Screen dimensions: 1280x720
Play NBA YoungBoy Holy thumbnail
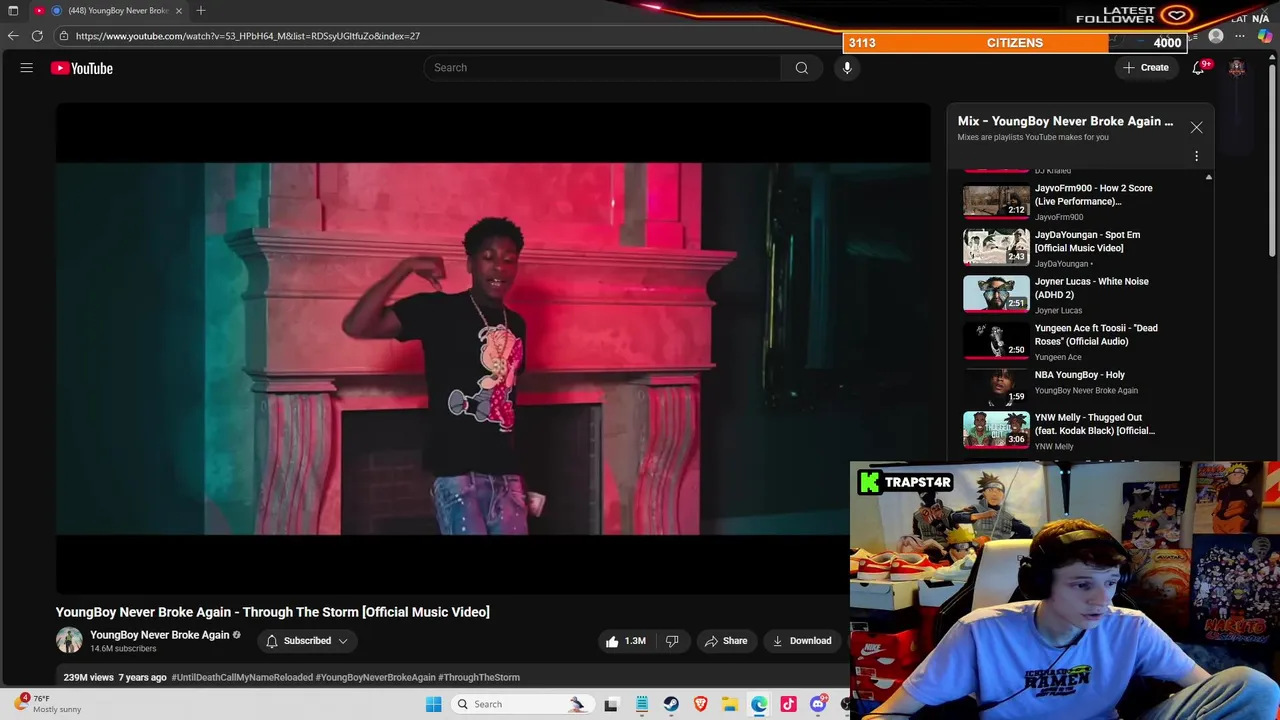click(996, 386)
